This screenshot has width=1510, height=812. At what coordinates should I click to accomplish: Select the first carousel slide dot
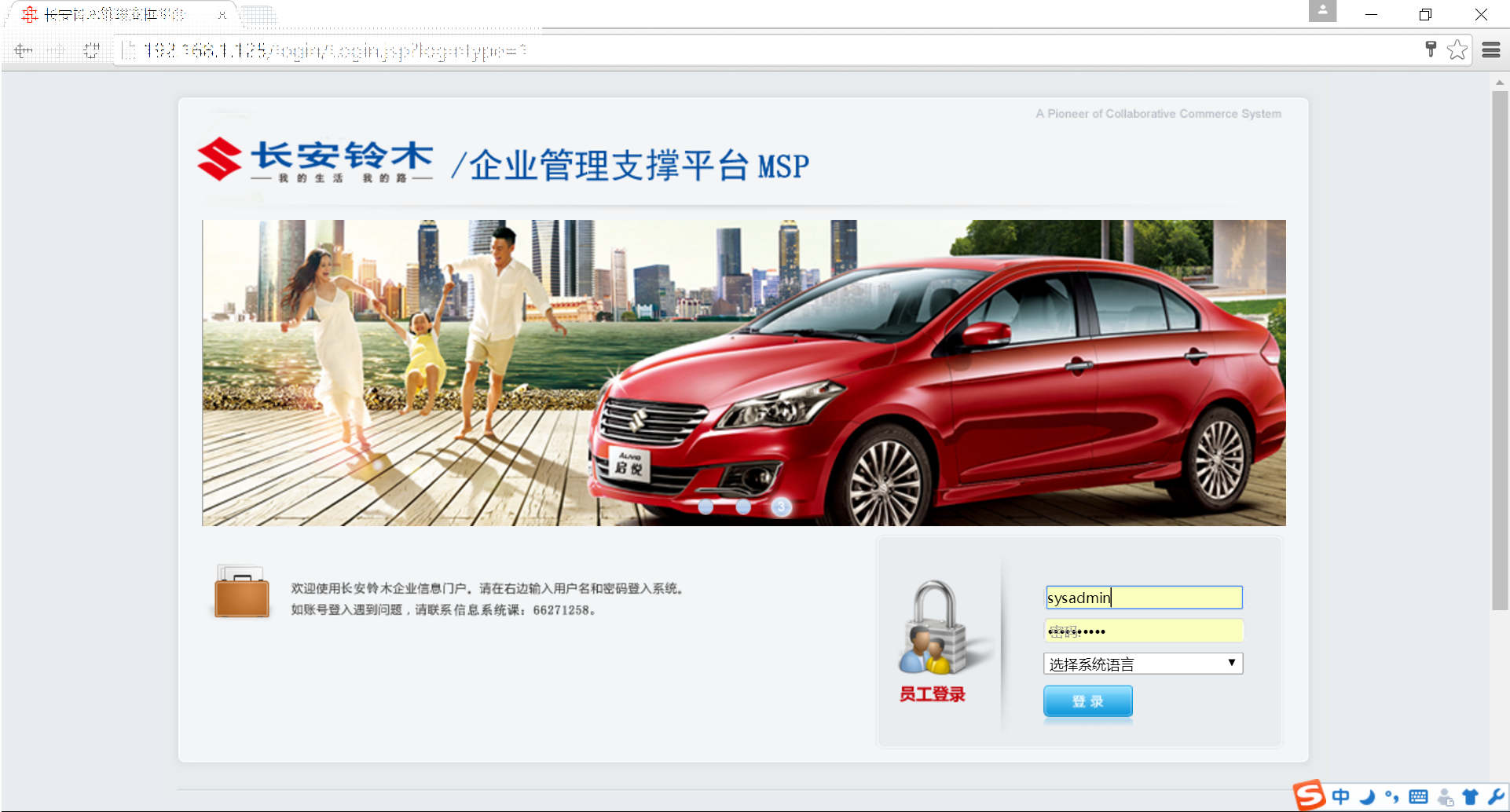(x=706, y=507)
